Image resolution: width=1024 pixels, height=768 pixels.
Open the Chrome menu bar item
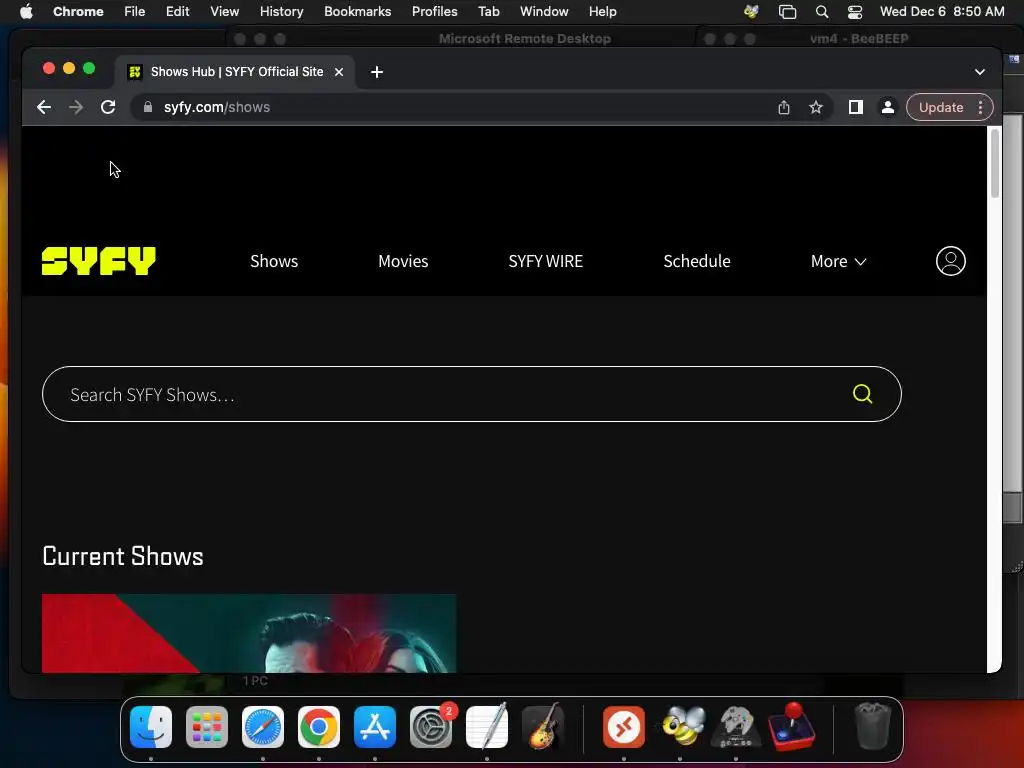78,11
